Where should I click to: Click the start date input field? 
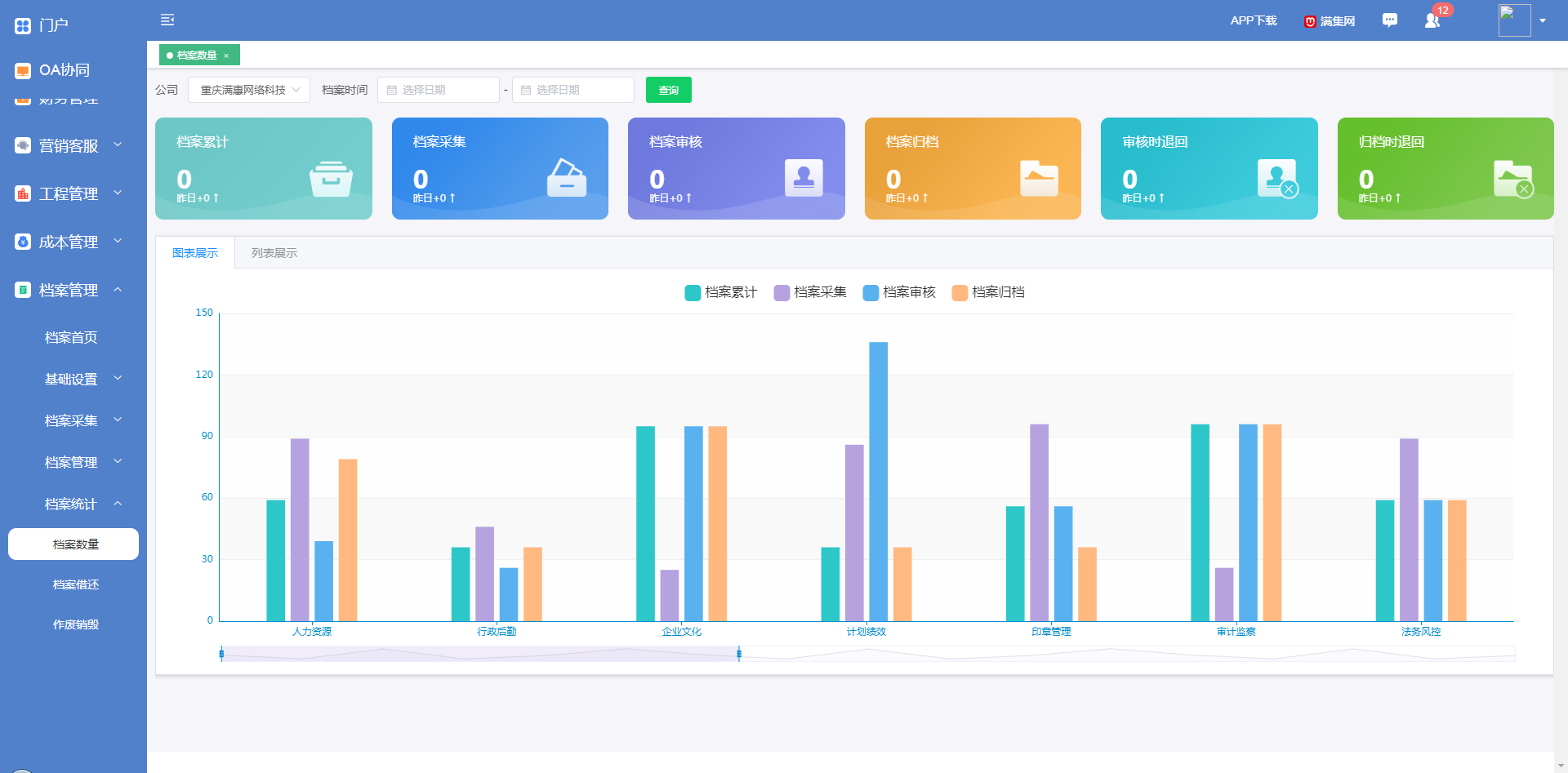[x=439, y=90]
